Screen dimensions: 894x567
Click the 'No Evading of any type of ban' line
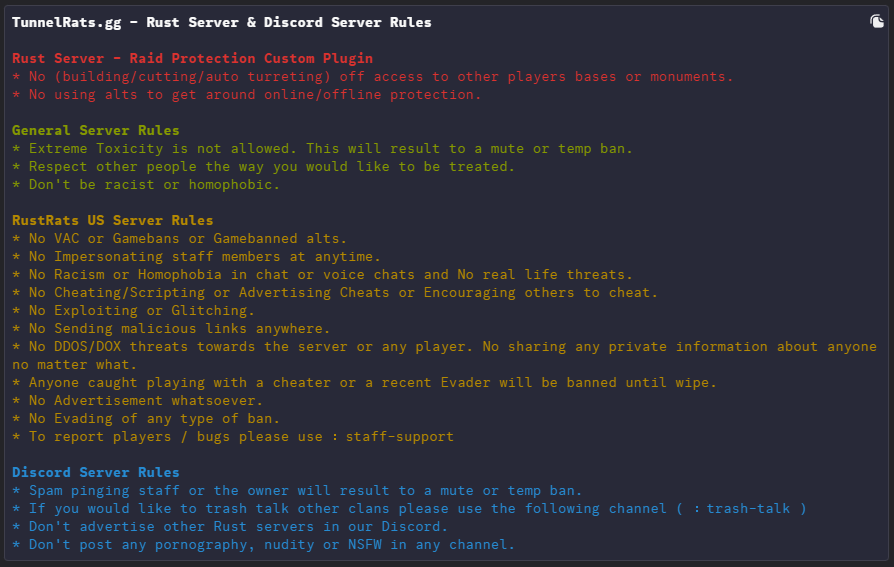tap(146, 419)
